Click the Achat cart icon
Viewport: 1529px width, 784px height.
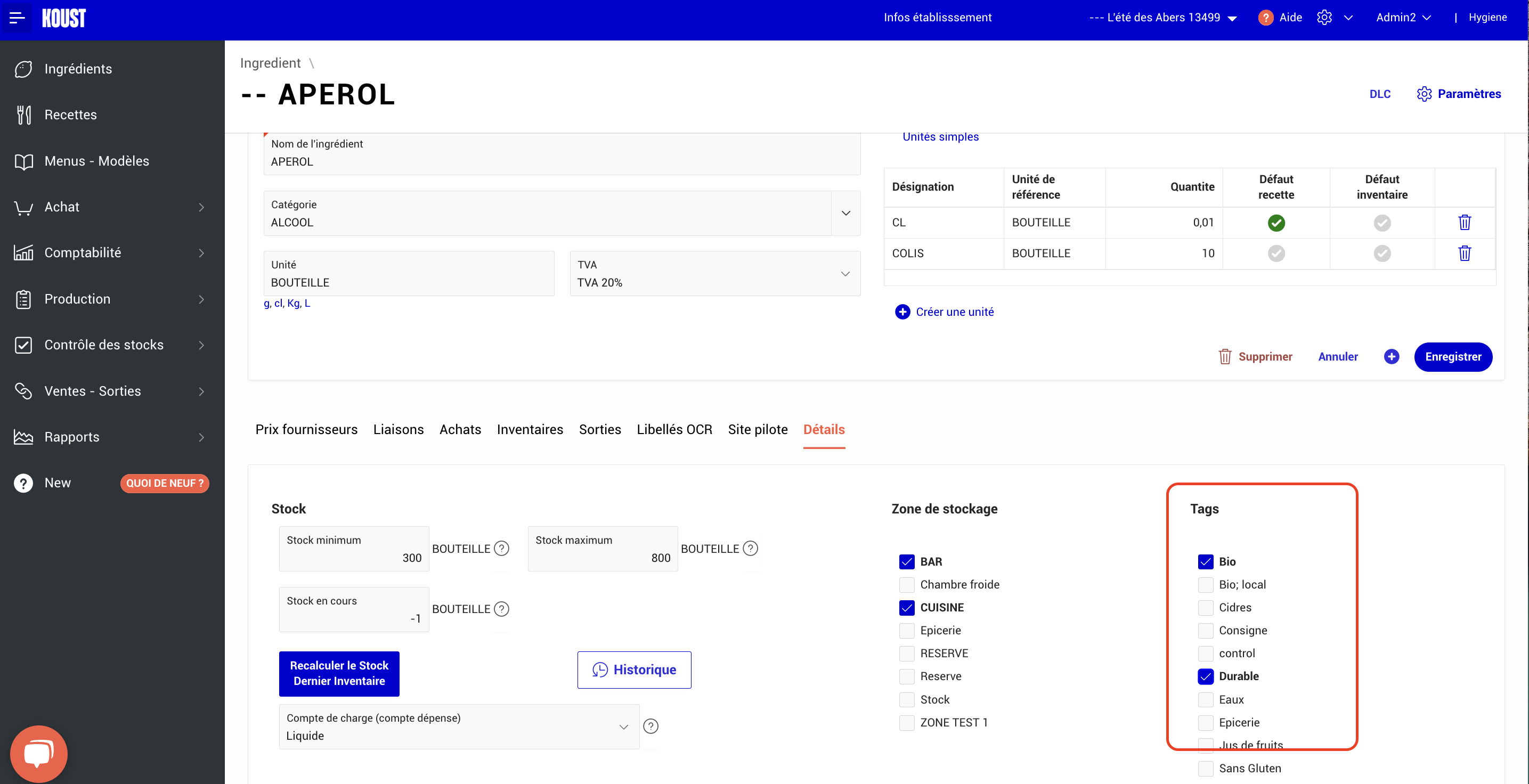coord(23,207)
